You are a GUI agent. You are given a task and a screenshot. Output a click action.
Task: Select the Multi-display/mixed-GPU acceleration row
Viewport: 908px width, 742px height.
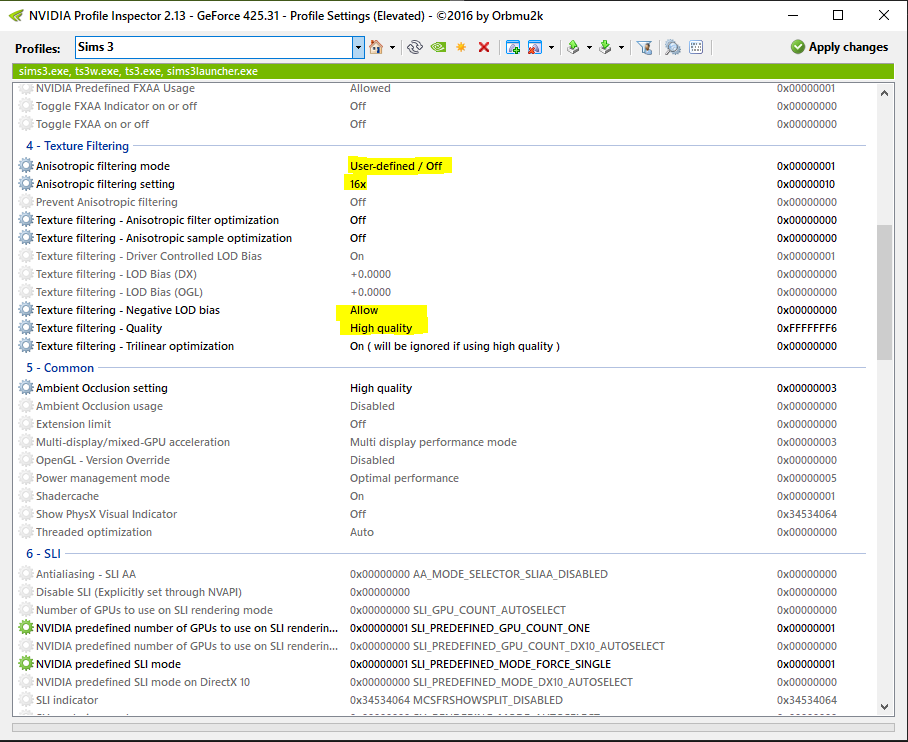(x=443, y=442)
